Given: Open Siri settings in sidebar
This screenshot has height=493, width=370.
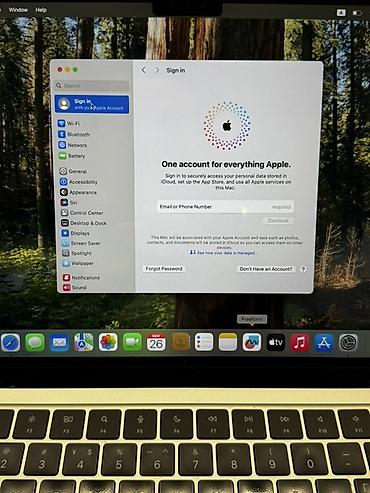Looking at the screenshot, I should [x=69, y=202].
